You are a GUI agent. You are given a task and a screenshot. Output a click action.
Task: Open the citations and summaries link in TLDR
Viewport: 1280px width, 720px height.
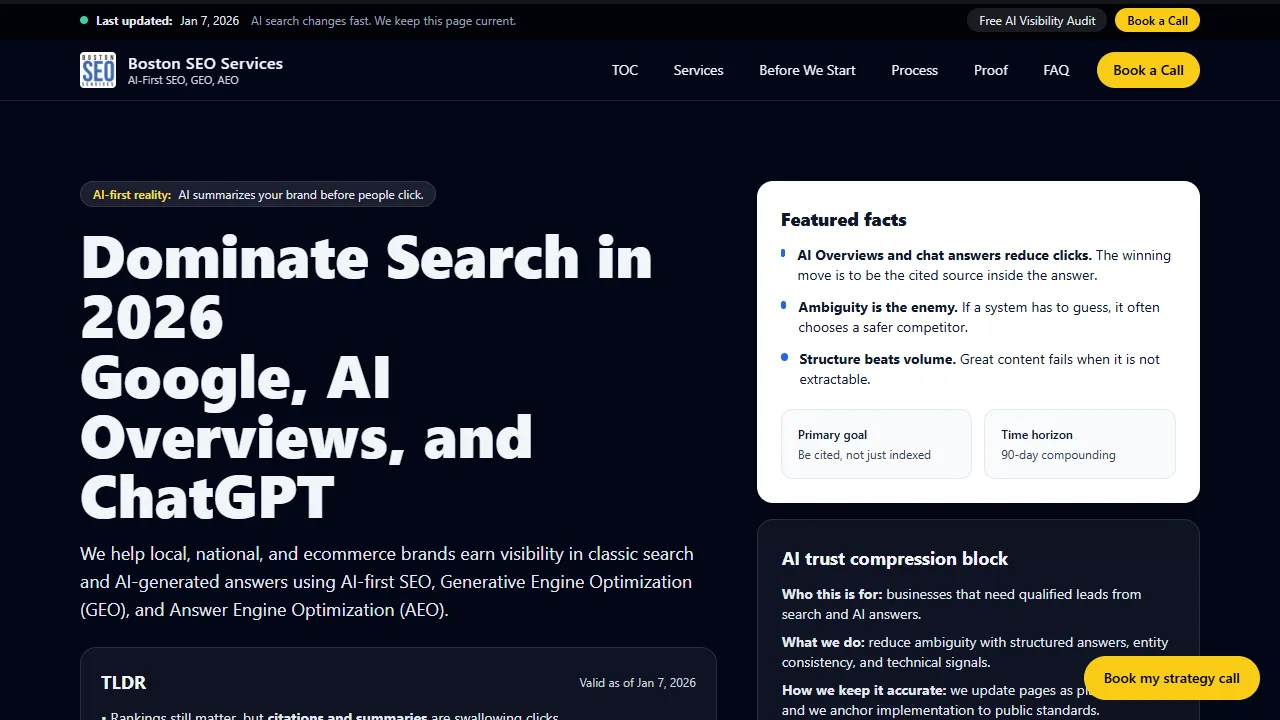coord(347,716)
